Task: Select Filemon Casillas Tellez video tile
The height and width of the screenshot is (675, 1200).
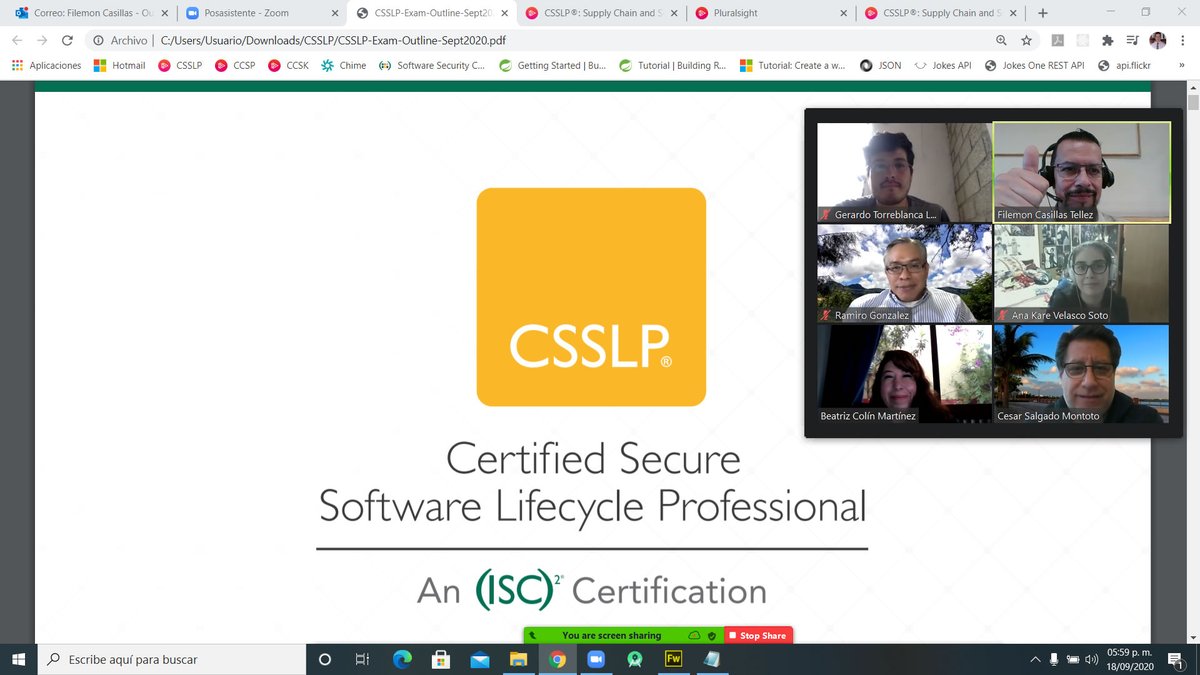Action: coord(1081,172)
